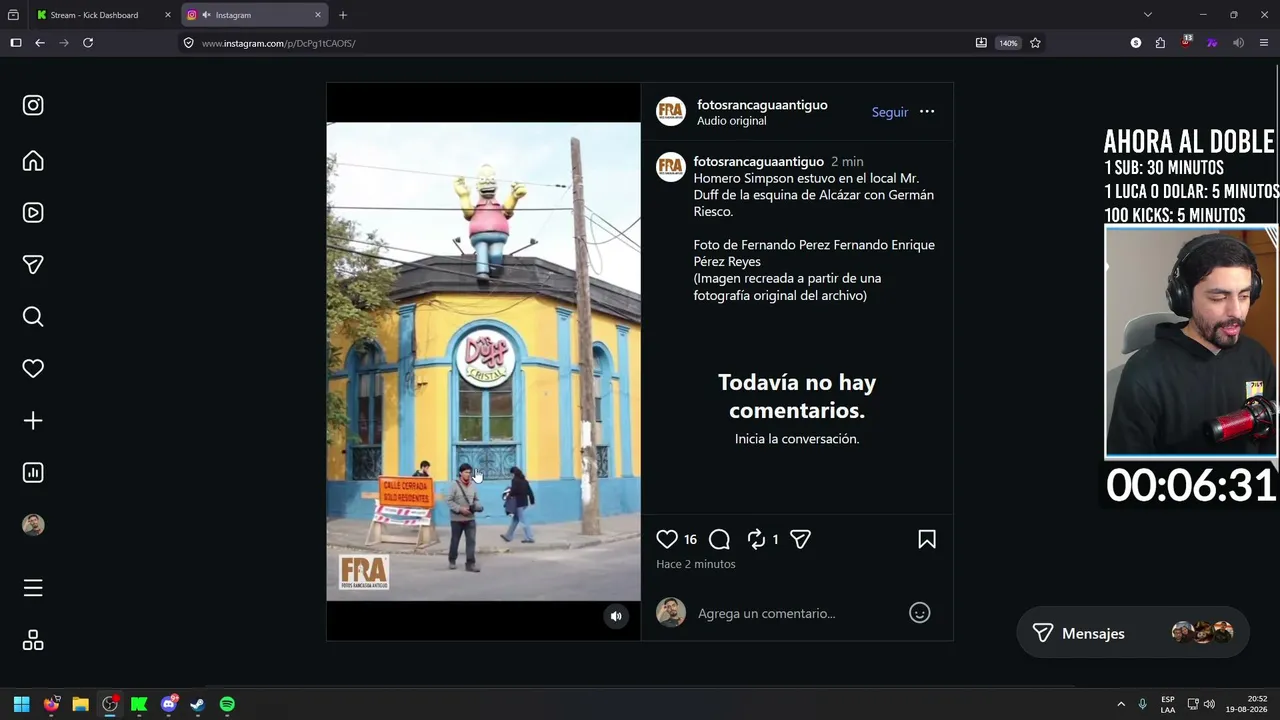This screenshot has width=1280, height=720.
Task: Click the post video of Duff building
Action: [483, 361]
